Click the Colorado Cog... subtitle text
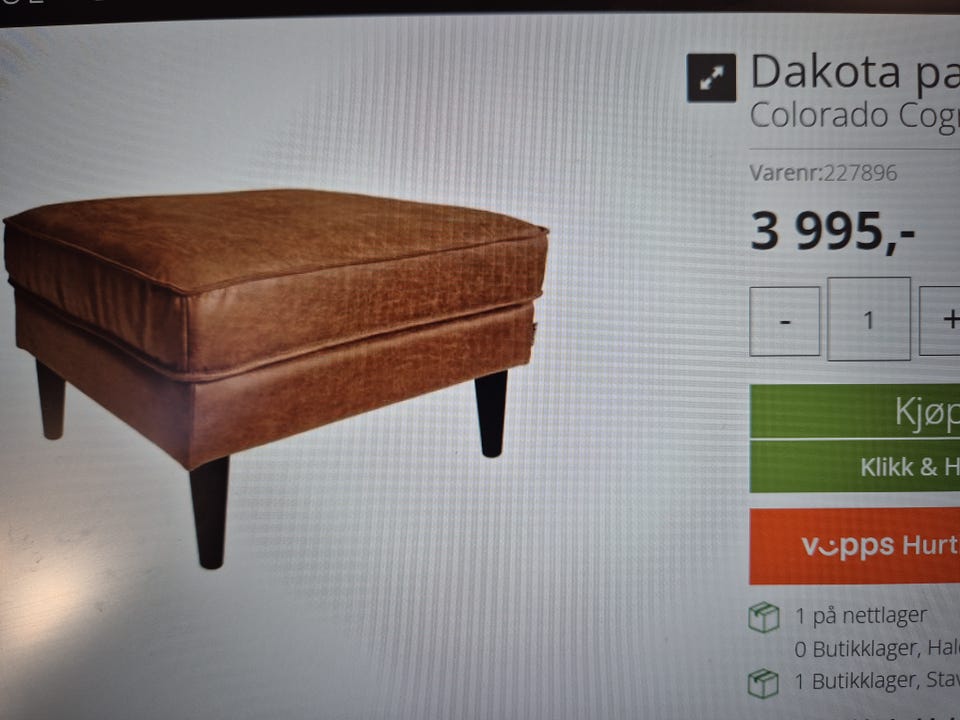Viewport: 960px width, 720px height. pos(855,115)
